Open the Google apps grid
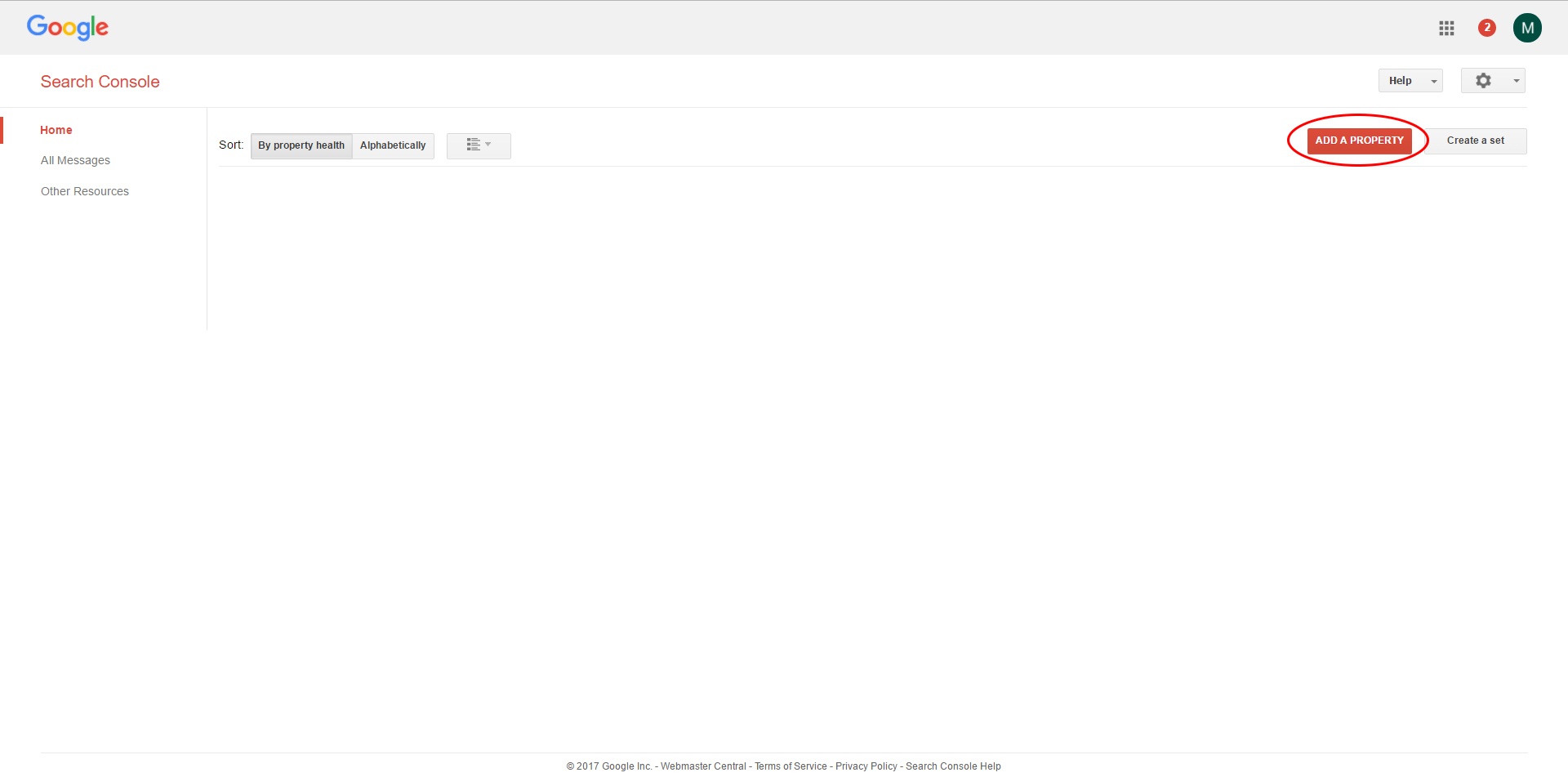The image size is (1568, 777). (x=1446, y=28)
